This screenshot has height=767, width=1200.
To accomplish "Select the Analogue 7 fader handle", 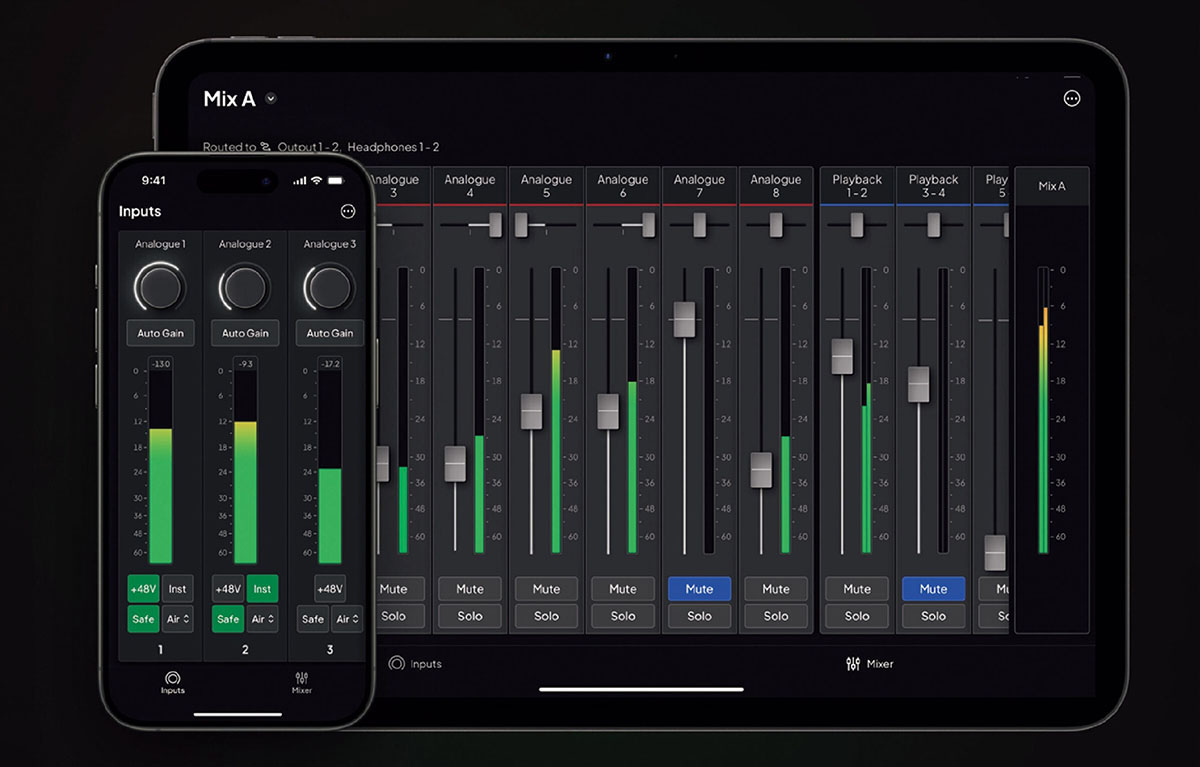I will [684, 320].
